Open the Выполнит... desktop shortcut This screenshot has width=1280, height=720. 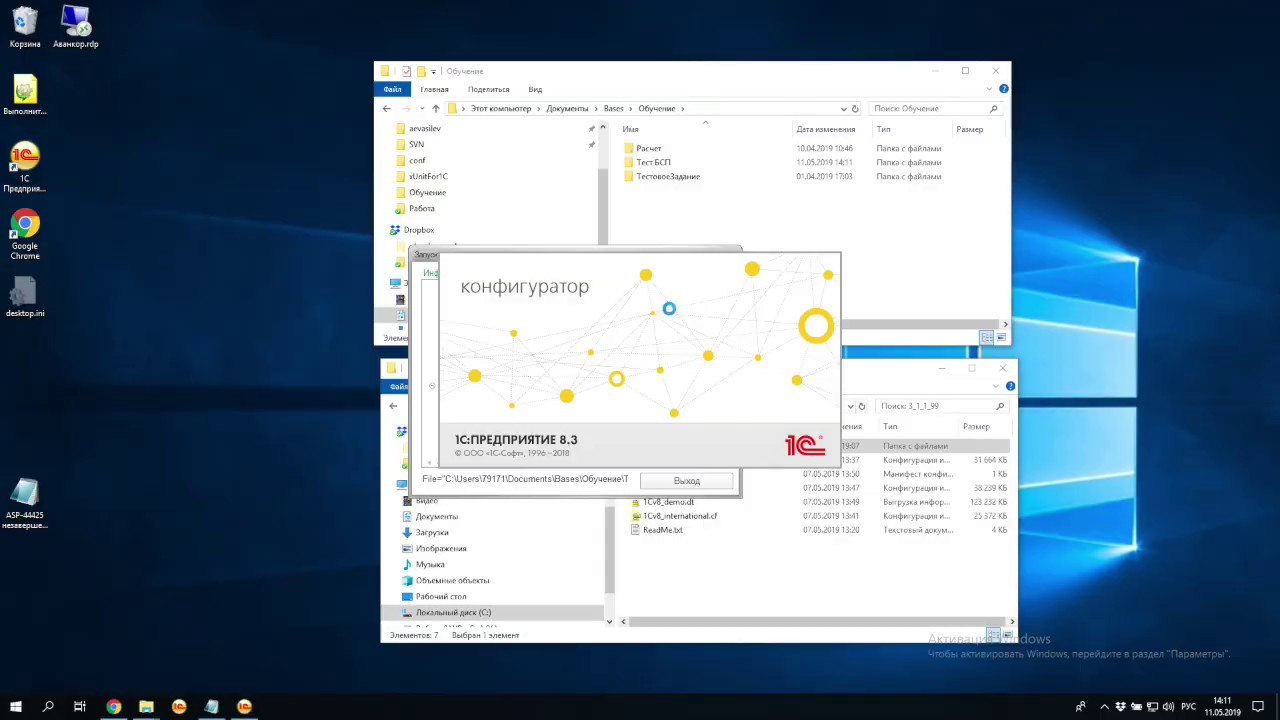[25, 95]
